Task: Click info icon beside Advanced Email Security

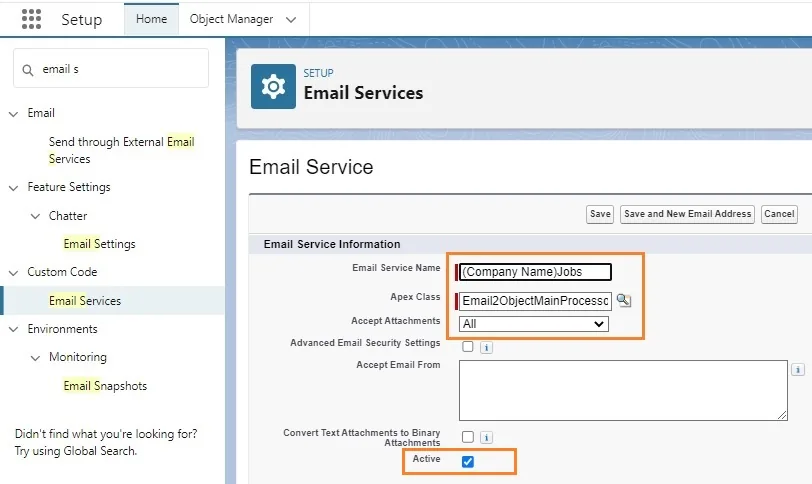Action: coord(486,347)
